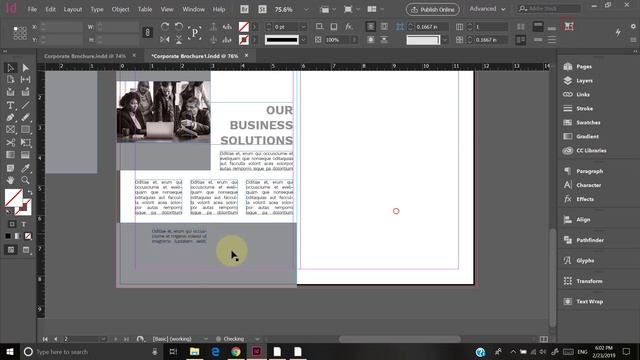Click the fill color swatch in toolbox
Viewport: 640px width, 360px height.
pos(13,198)
